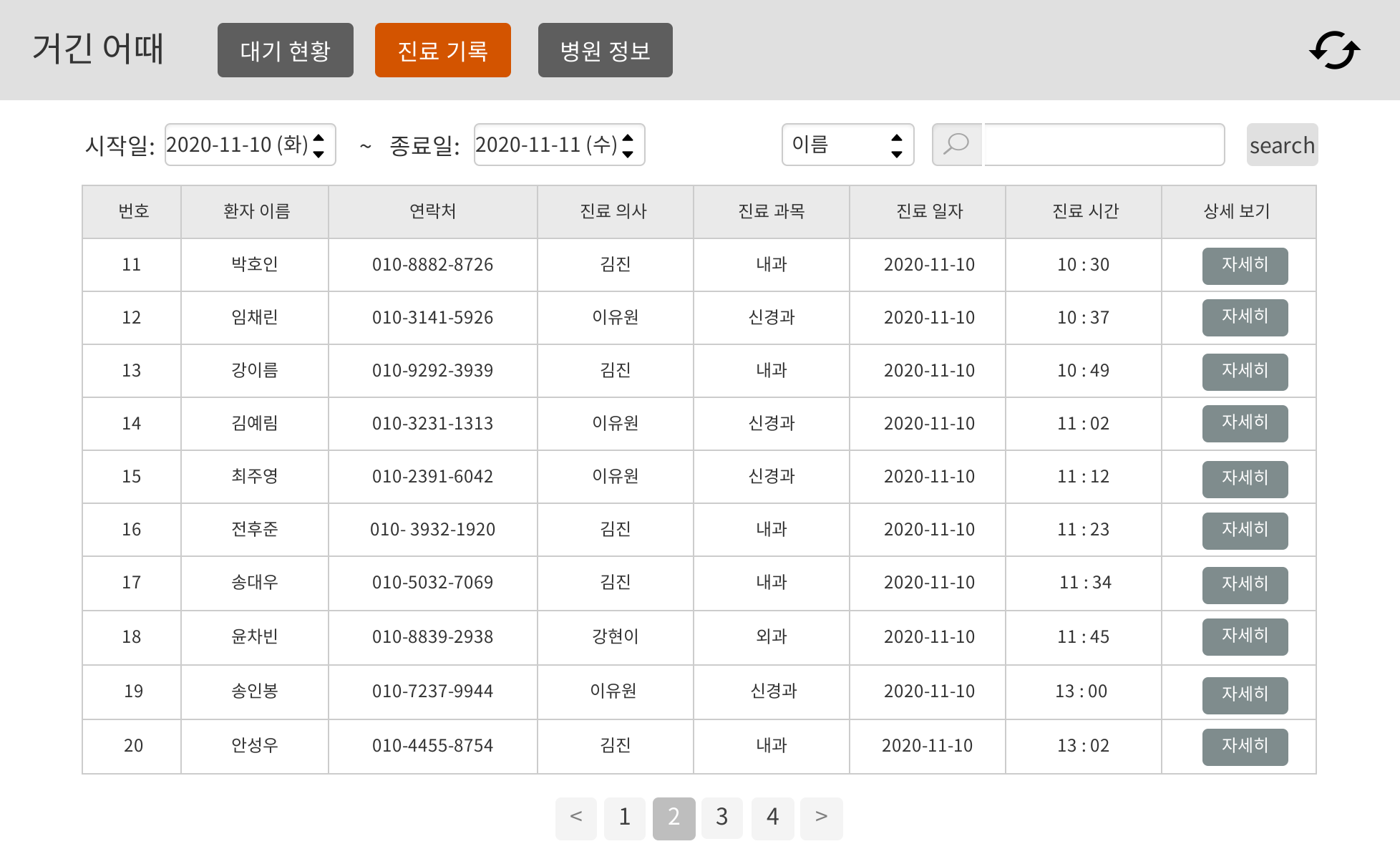The height and width of the screenshot is (859, 1400).
Task: Click the refresh arrows icon
Action: click(1334, 50)
